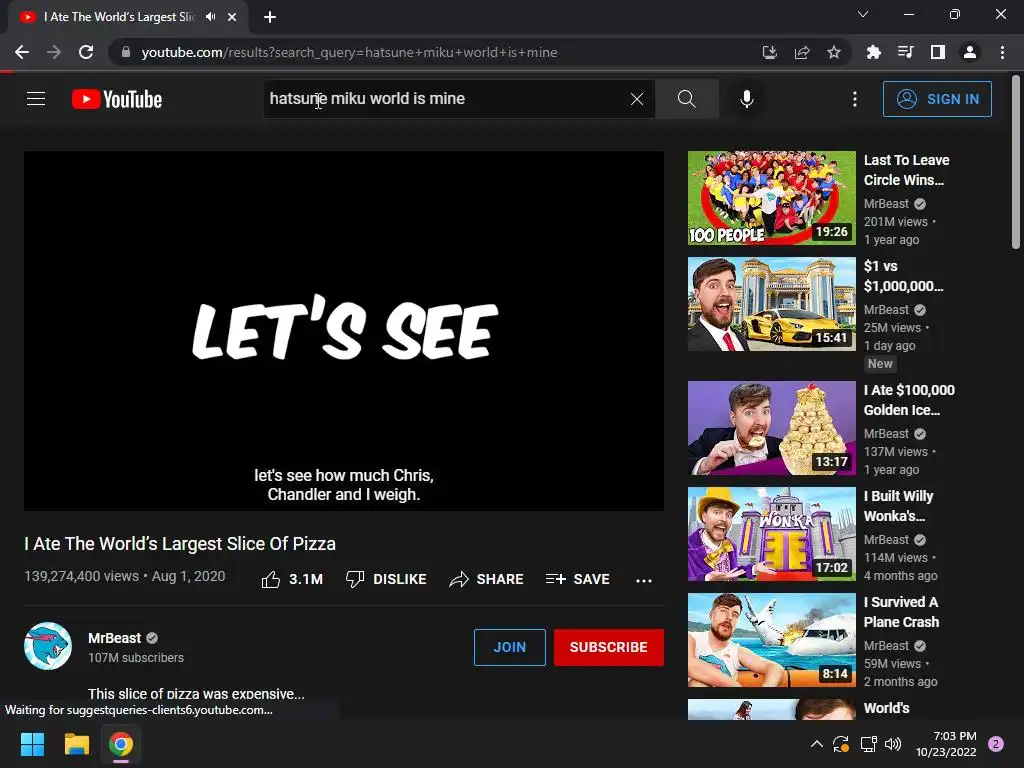Viewport: 1024px width, 768px height.
Task: Open the Windows Start menu
Action: point(32,744)
